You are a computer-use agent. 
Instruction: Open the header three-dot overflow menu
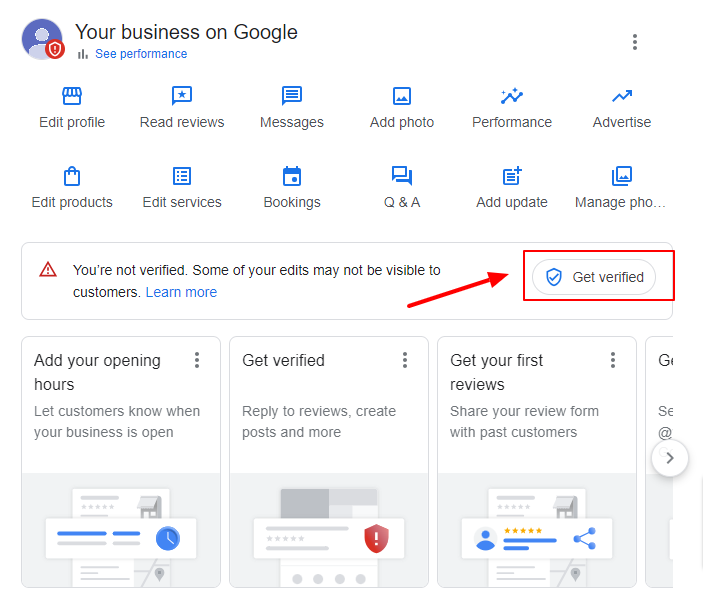(635, 42)
